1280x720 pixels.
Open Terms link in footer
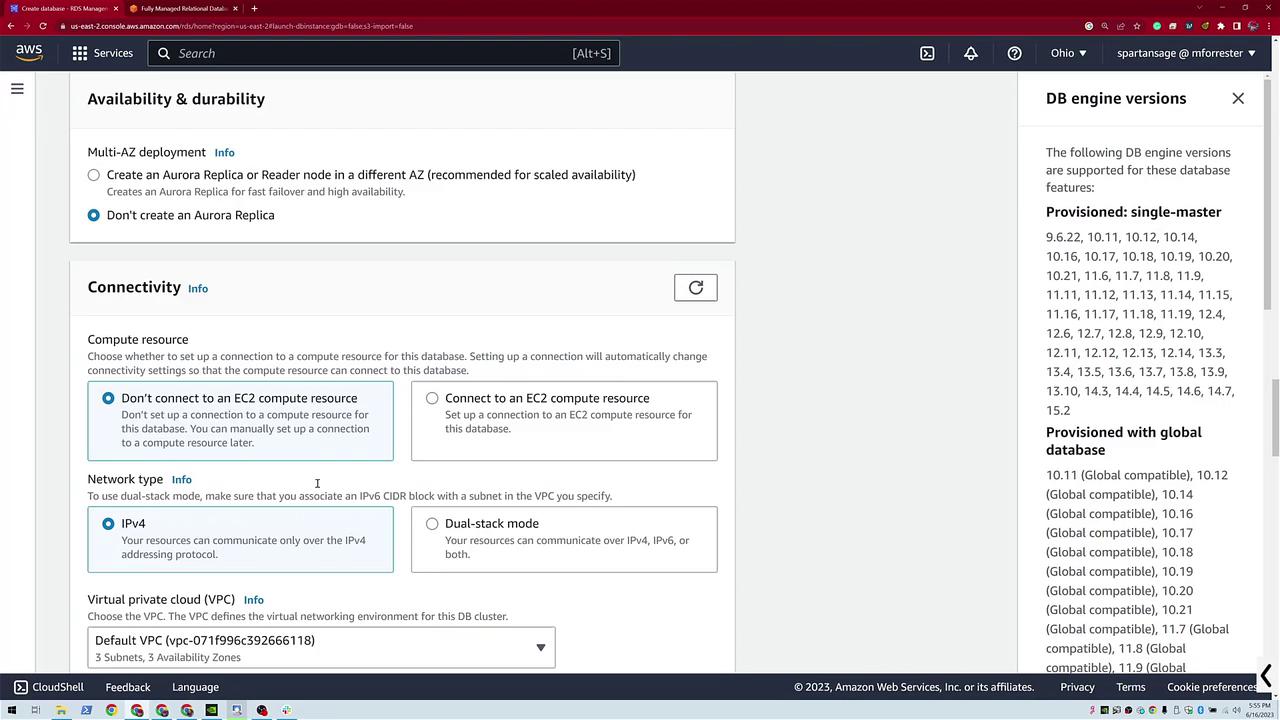tap(1131, 687)
